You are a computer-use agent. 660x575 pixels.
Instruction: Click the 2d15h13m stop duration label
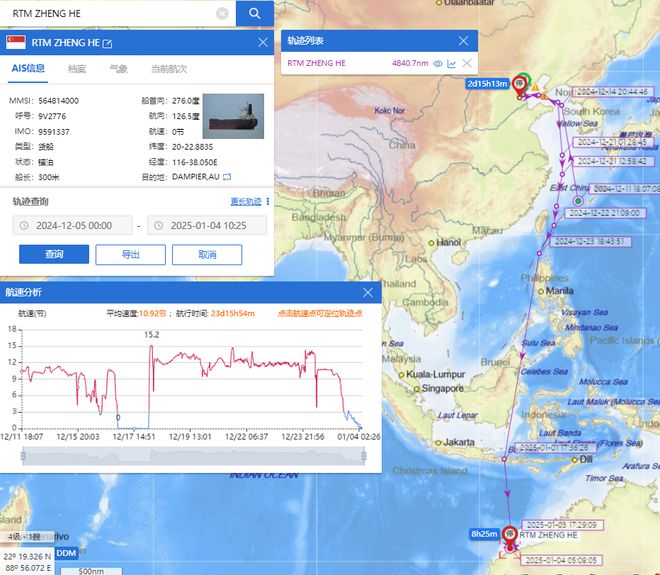pyautogui.click(x=487, y=84)
